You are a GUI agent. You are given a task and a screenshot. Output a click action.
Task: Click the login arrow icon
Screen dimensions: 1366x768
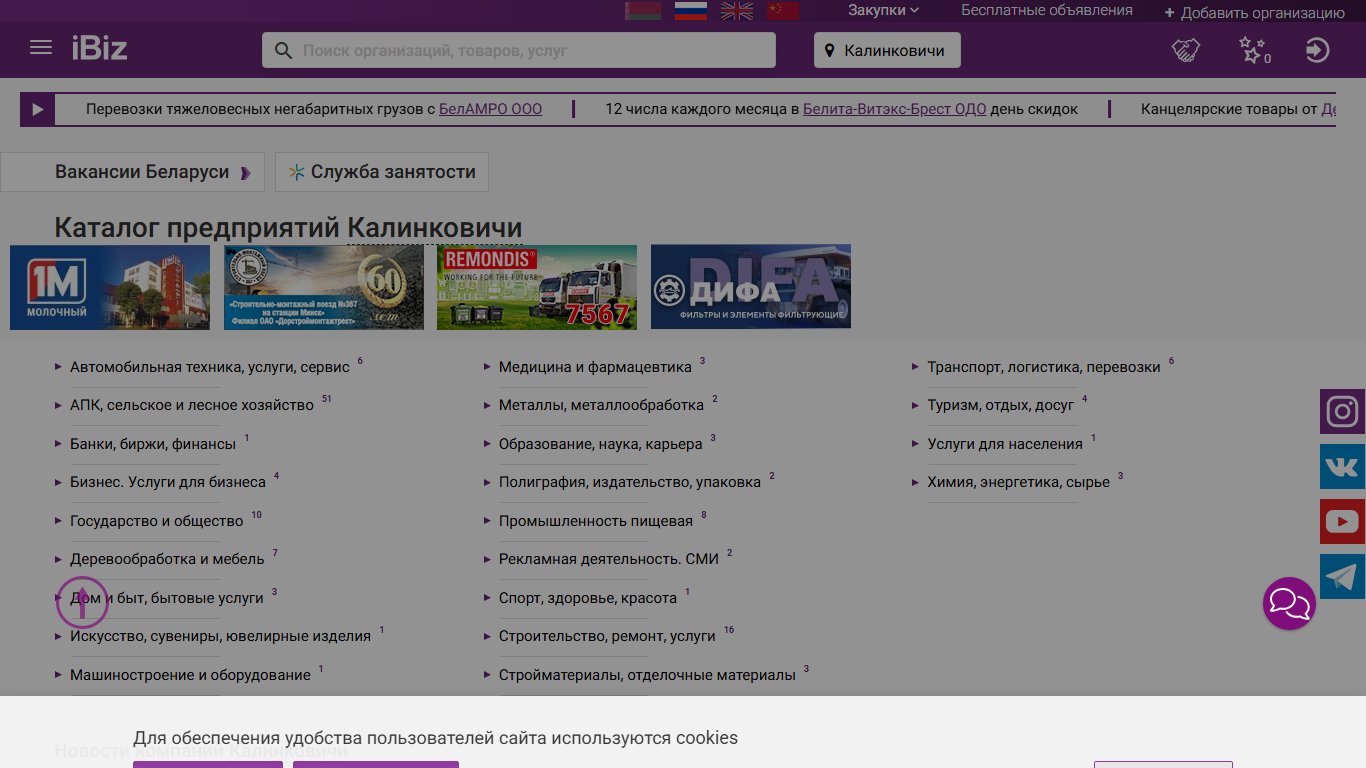tap(1318, 50)
